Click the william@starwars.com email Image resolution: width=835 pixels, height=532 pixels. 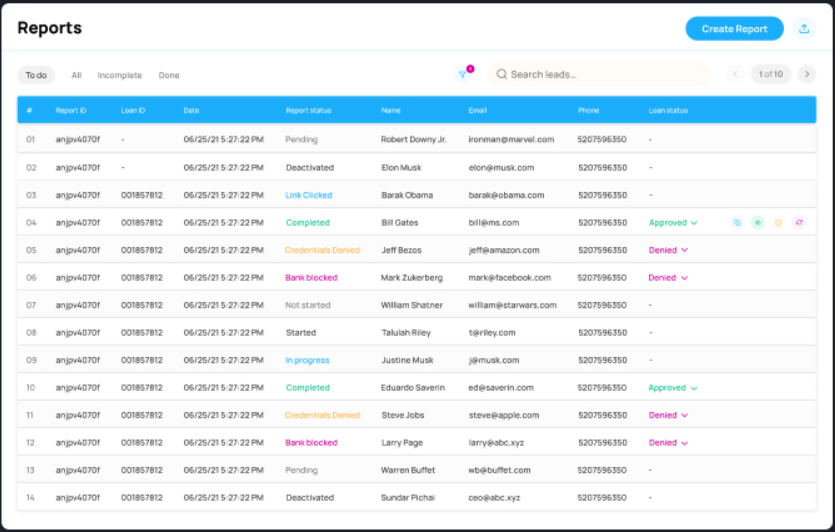click(512, 305)
